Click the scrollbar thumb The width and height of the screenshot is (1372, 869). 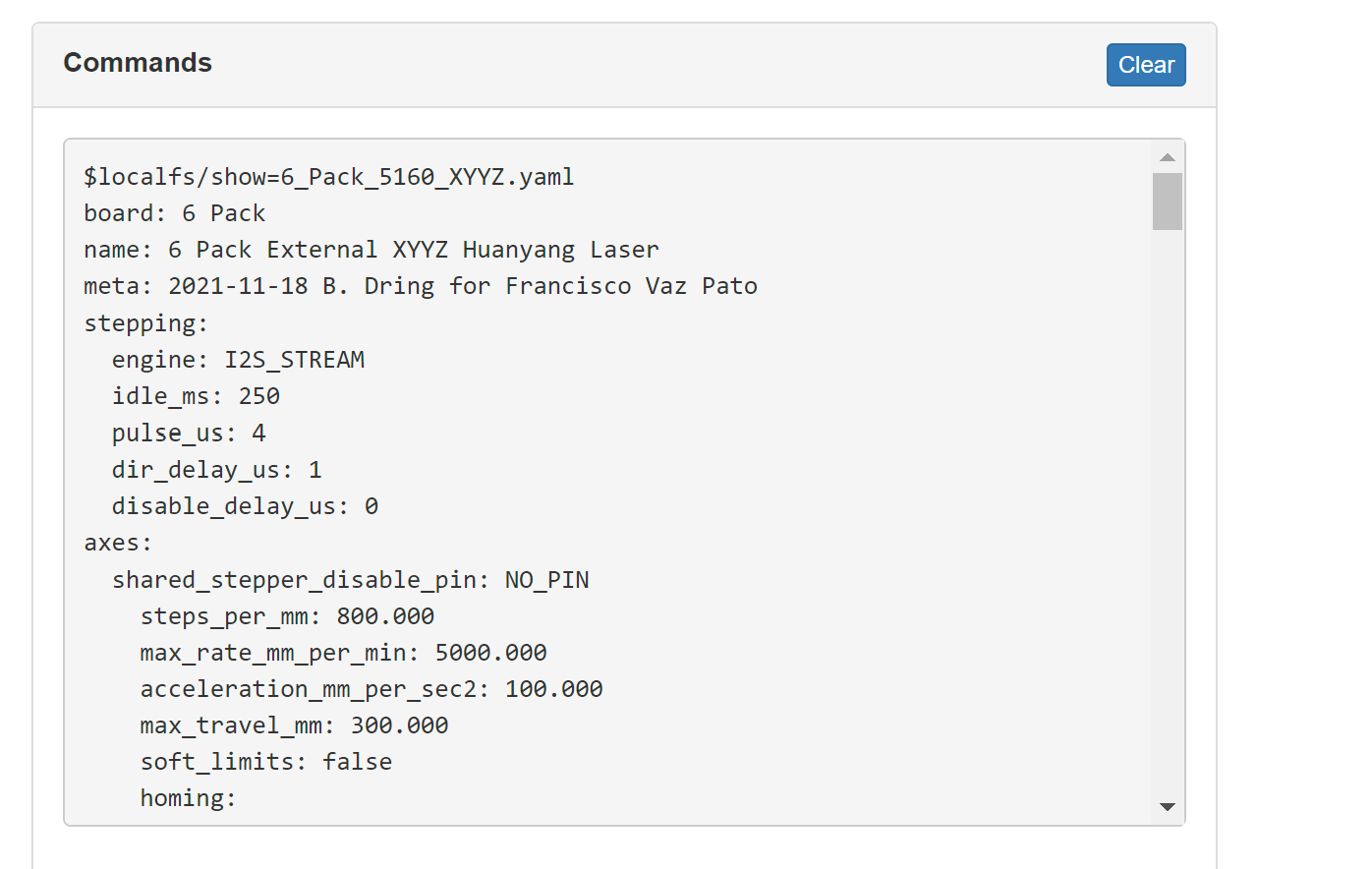[1168, 202]
